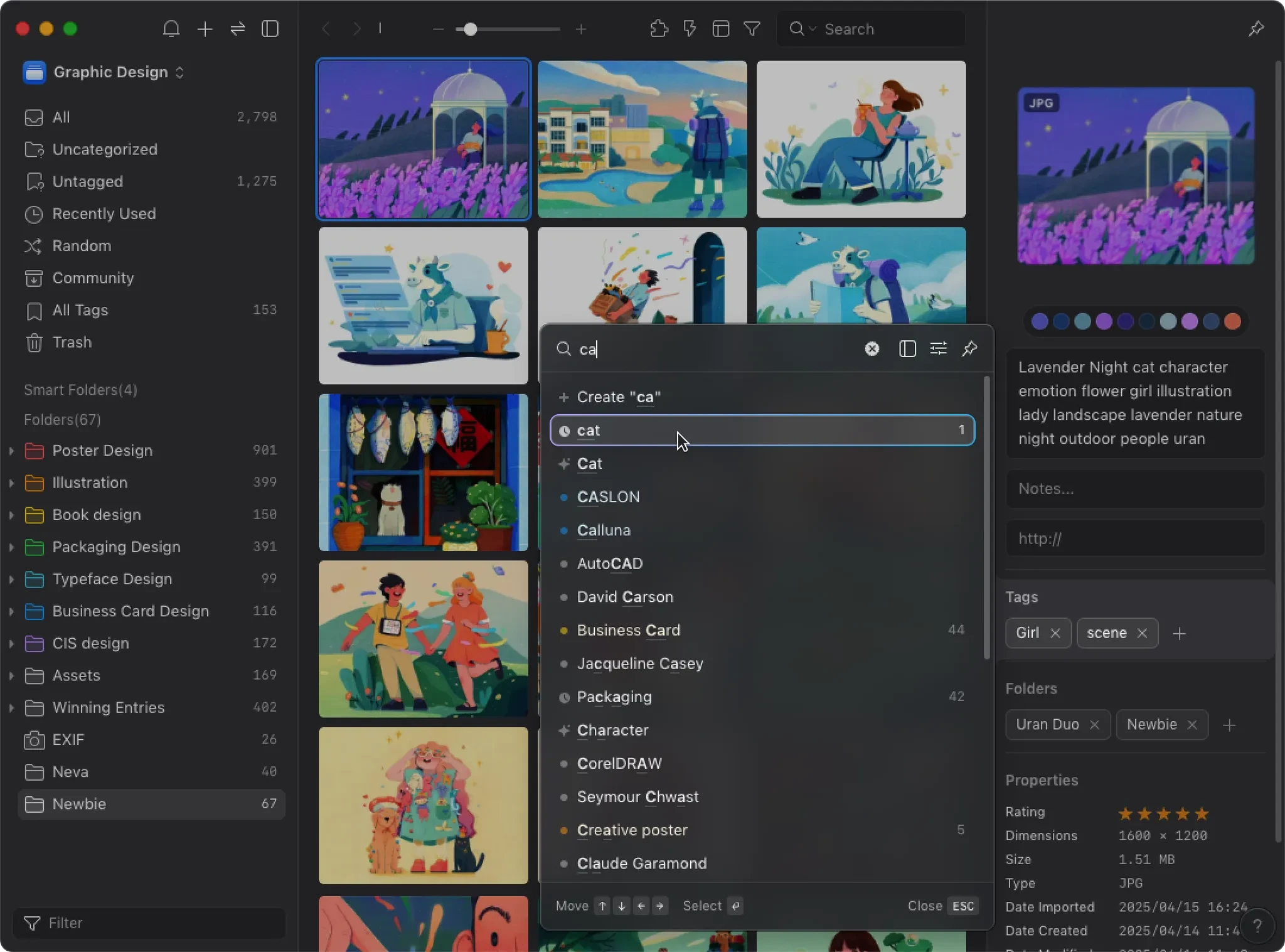Clear the tag search text
The image size is (1285, 952).
[872, 349]
